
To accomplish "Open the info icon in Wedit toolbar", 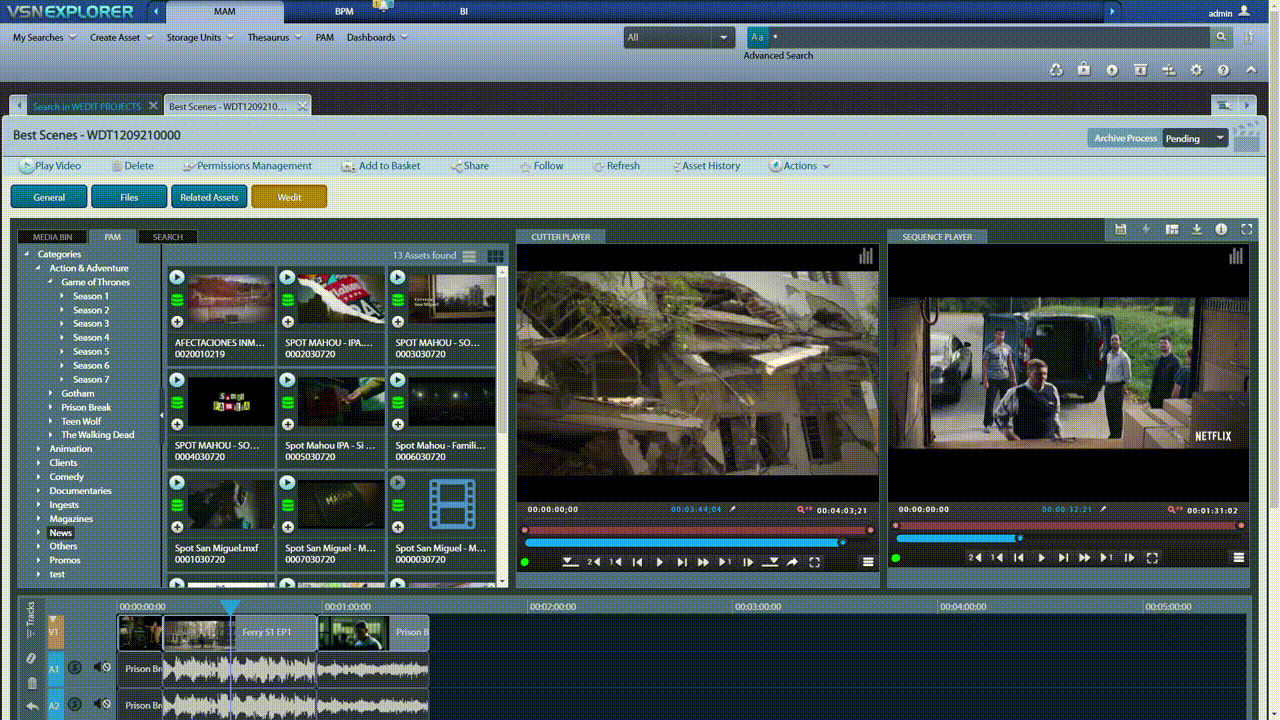I will [1221, 229].
